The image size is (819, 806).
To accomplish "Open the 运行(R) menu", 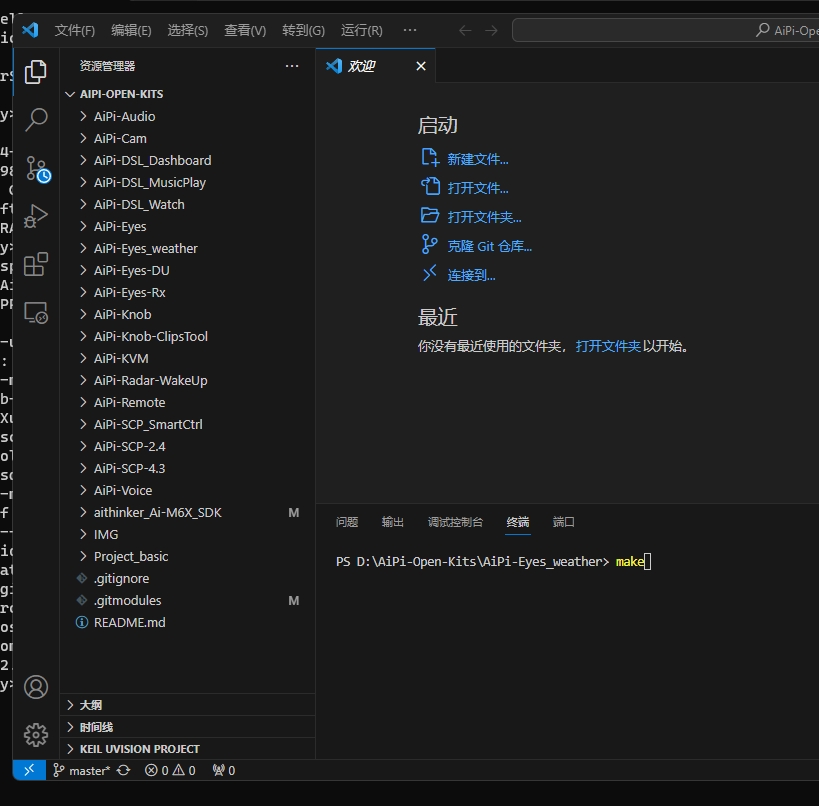I will [361, 30].
